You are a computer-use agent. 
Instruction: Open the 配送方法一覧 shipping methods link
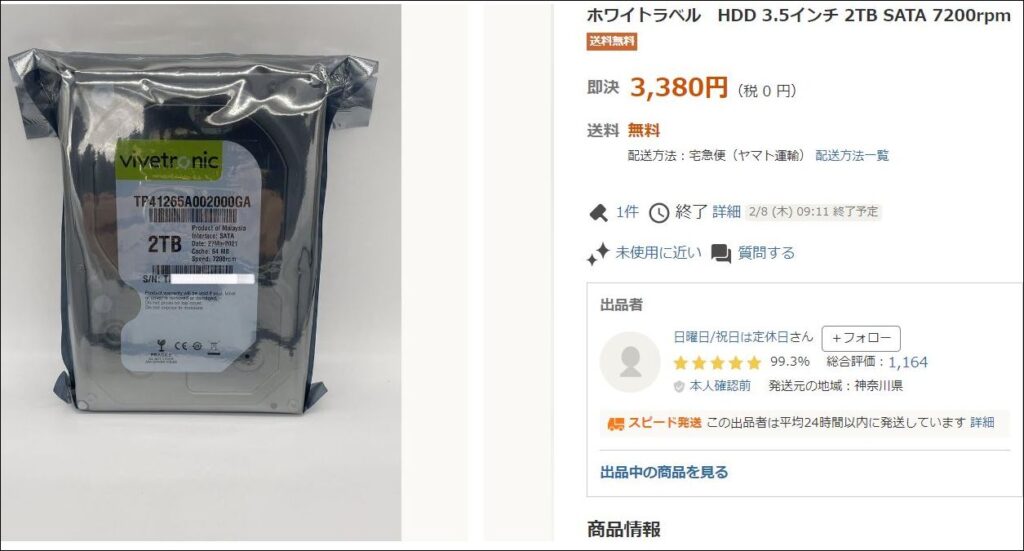pyautogui.click(x=852, y=155)
